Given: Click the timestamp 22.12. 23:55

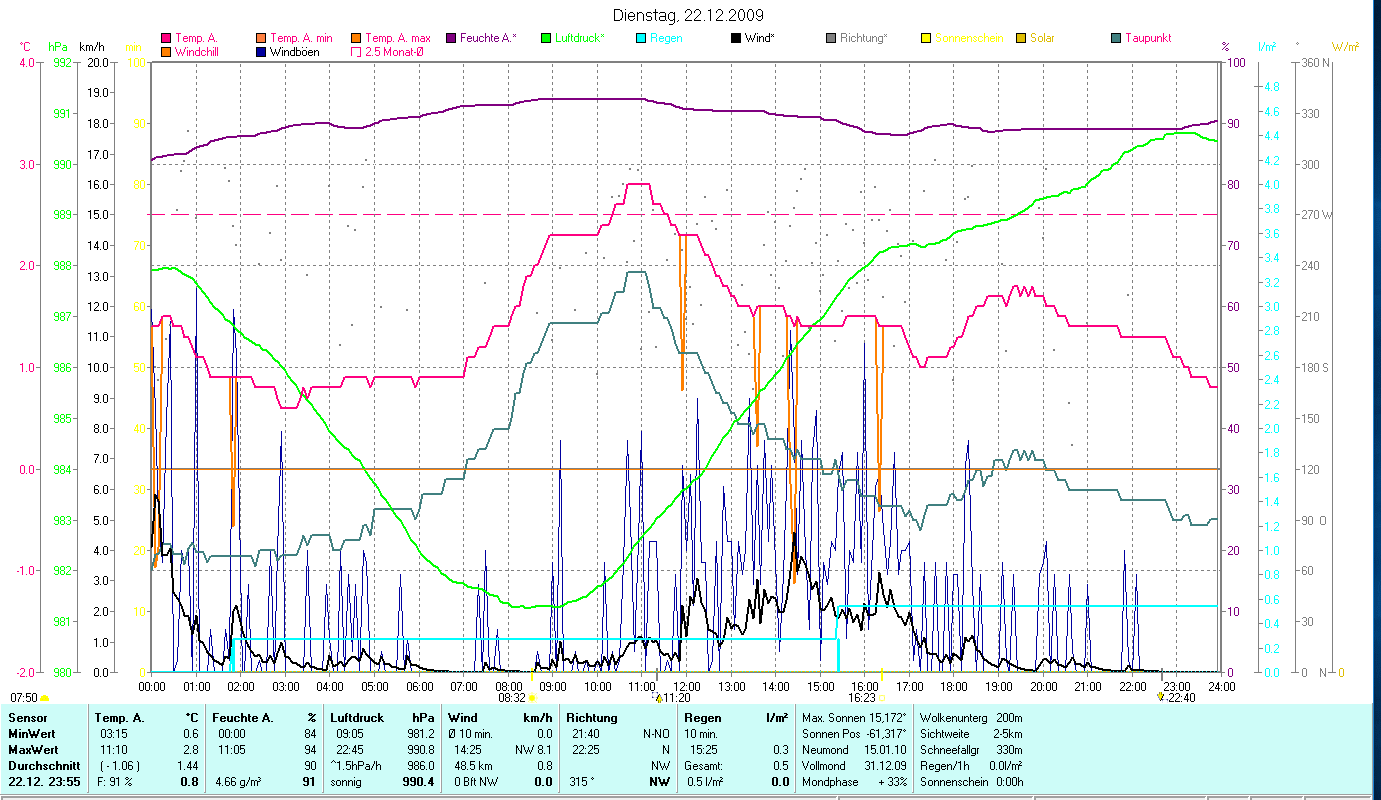Looking at the screenshot, I should point(46,781).
